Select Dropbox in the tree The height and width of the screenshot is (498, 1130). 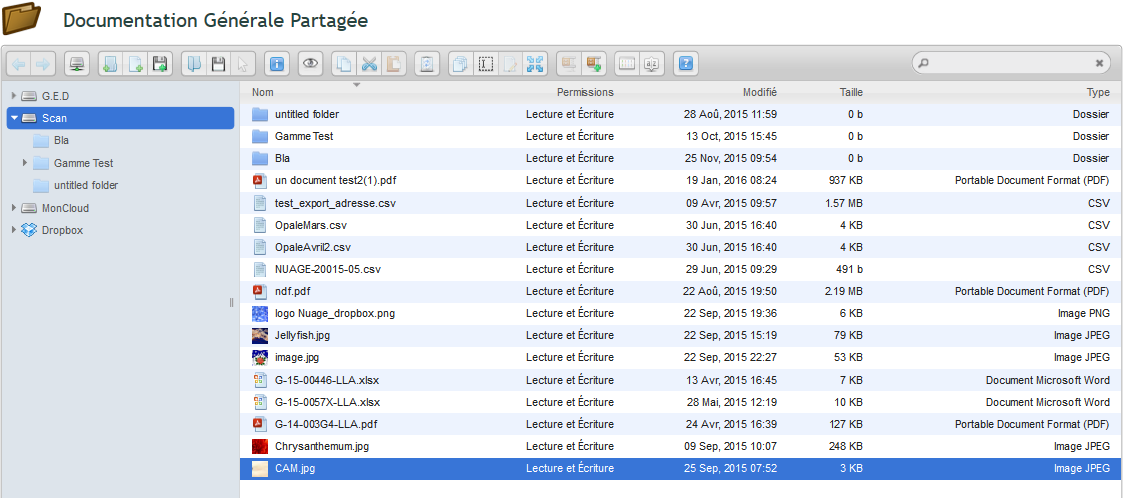tap(62, 230)
